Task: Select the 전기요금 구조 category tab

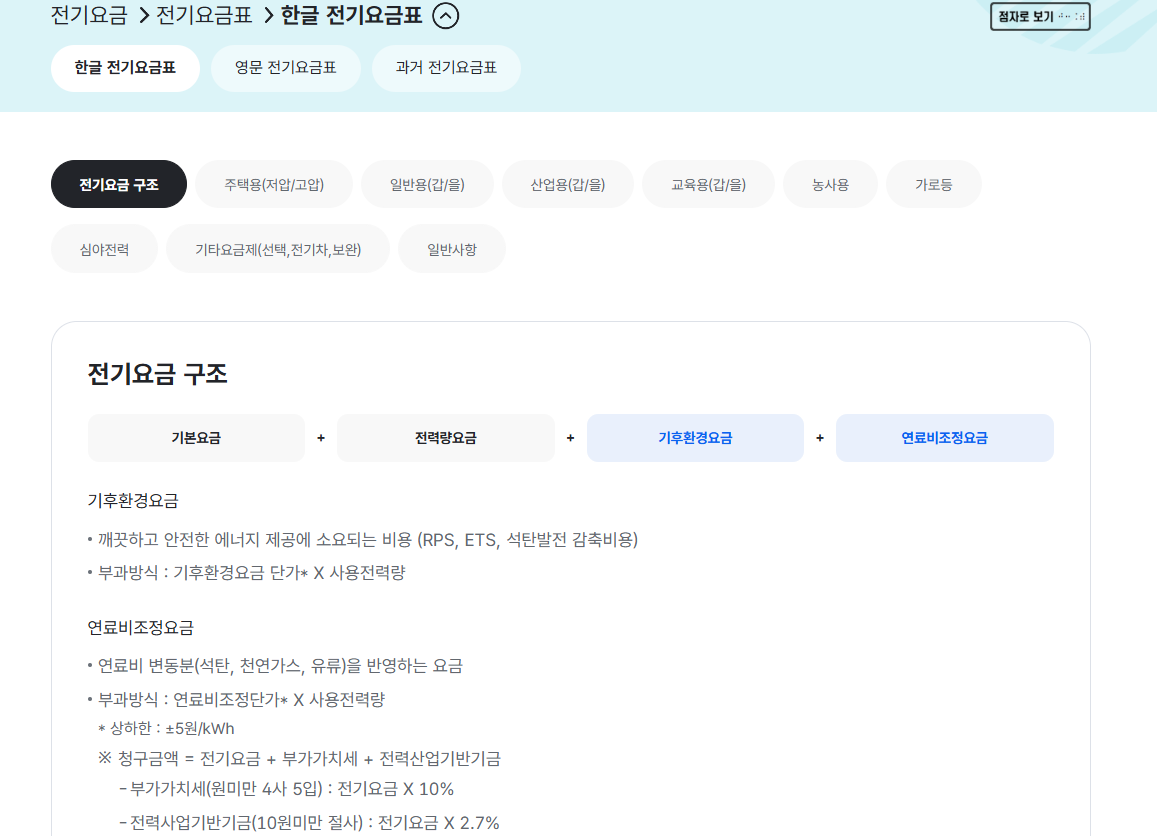Action: [119, 184]
